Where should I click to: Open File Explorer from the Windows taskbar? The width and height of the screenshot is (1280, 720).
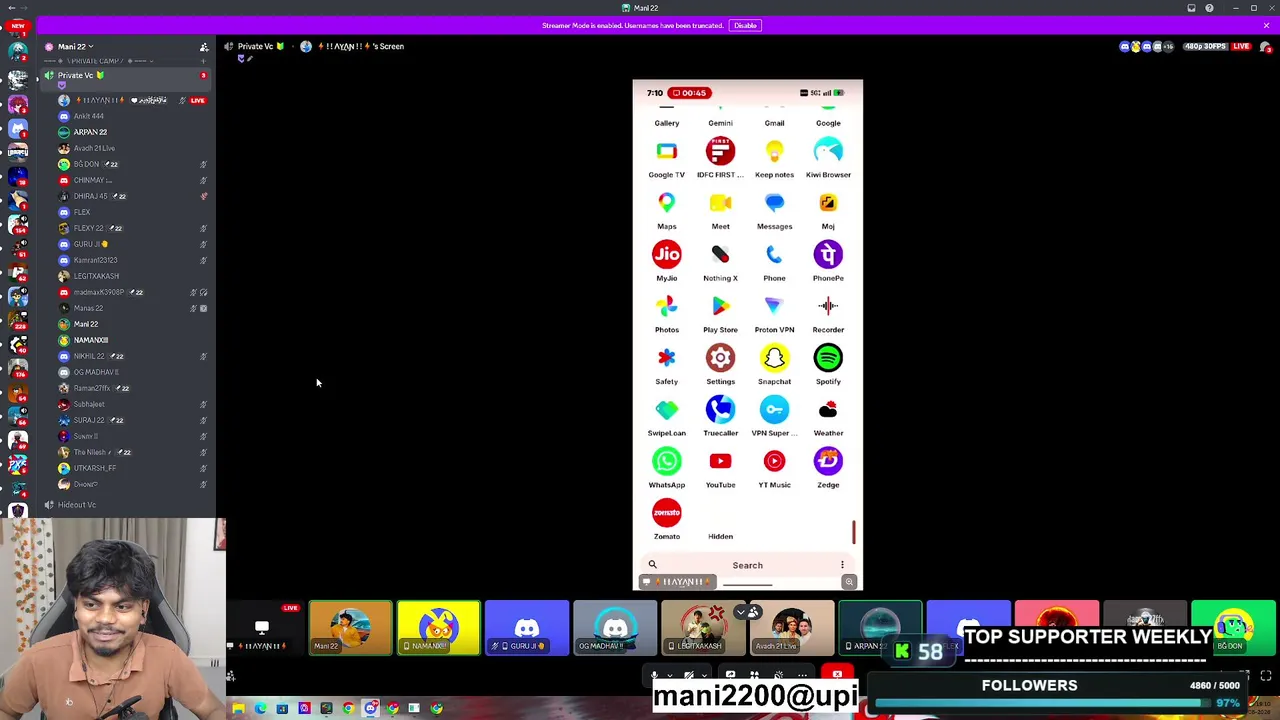(238, 708)
